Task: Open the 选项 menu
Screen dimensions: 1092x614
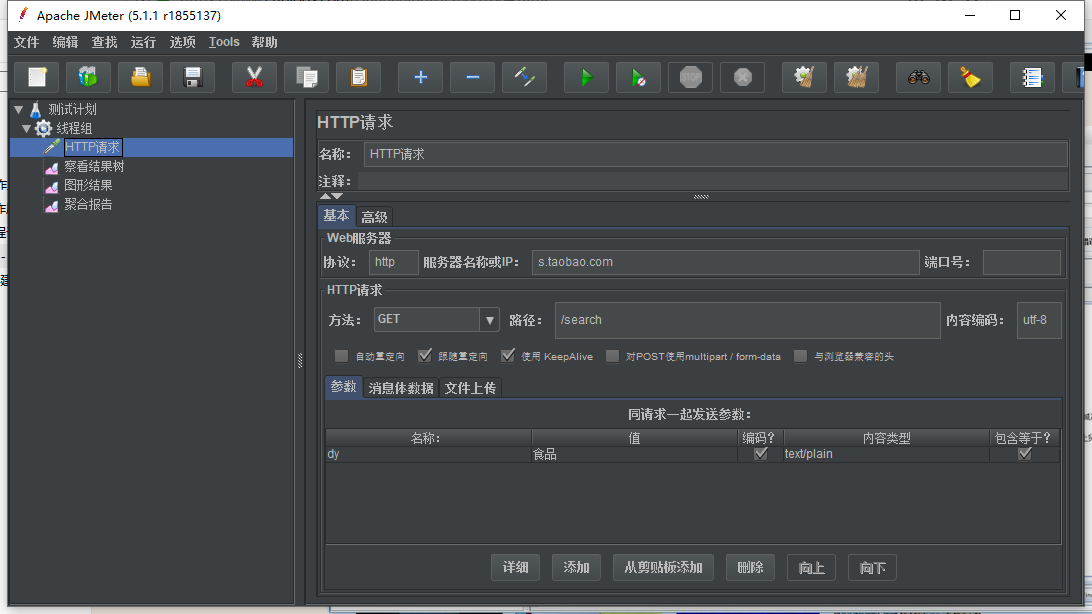Action: click(182, 42)
